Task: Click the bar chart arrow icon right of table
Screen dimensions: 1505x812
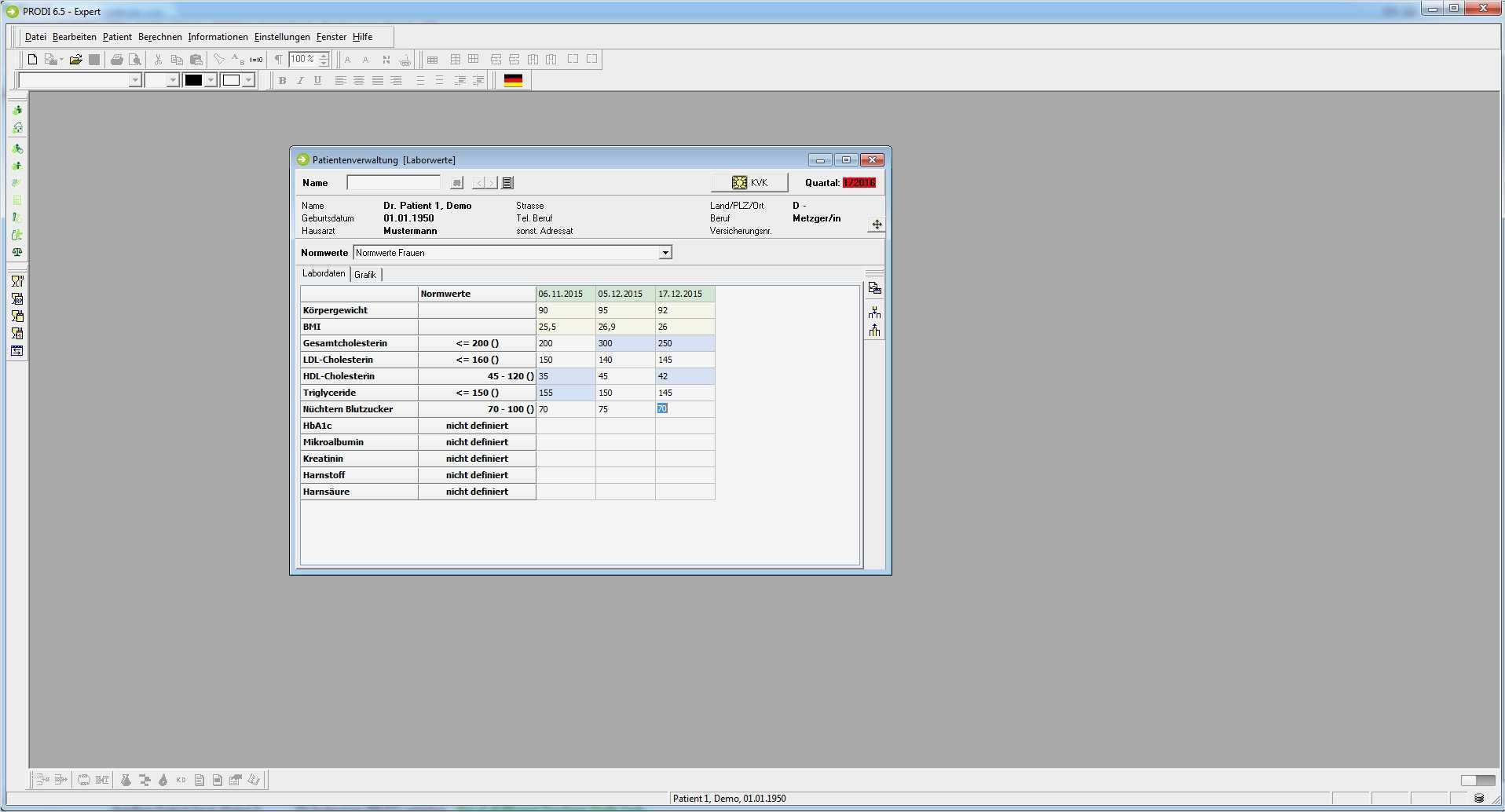Action: (x=874, y=330)
